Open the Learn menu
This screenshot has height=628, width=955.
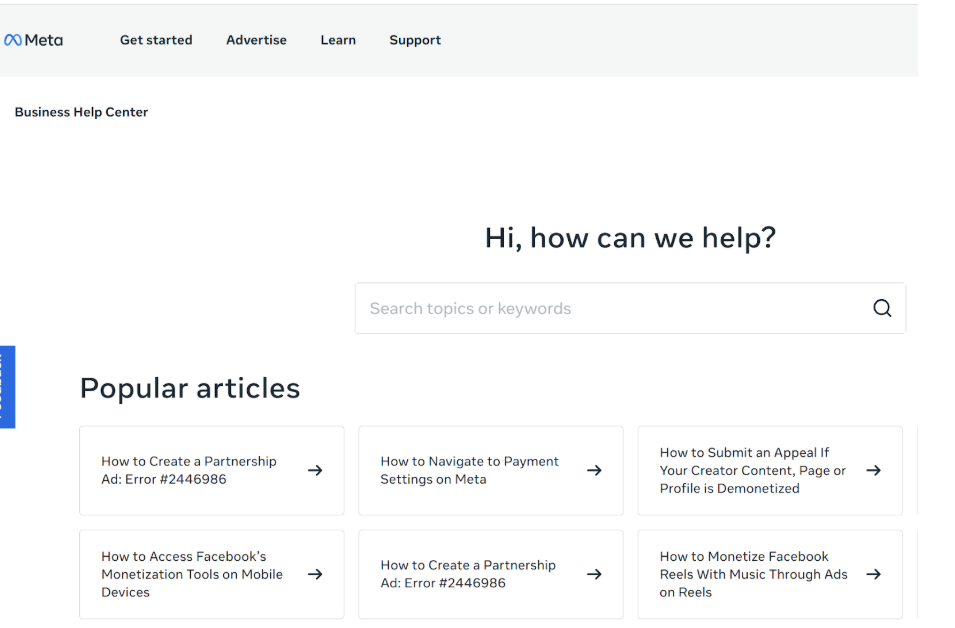pyautogui.click(x=338, y=40)
